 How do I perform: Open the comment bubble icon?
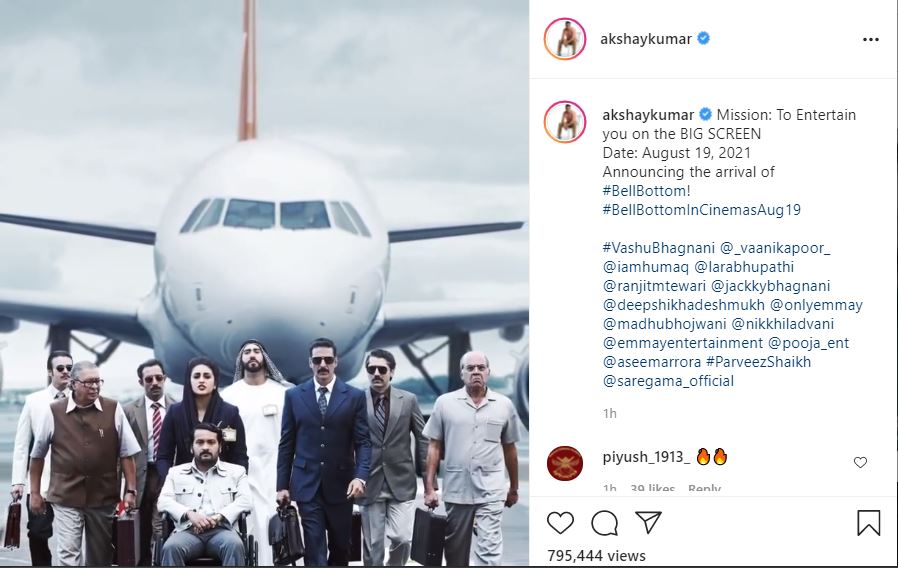click(604, 523)
